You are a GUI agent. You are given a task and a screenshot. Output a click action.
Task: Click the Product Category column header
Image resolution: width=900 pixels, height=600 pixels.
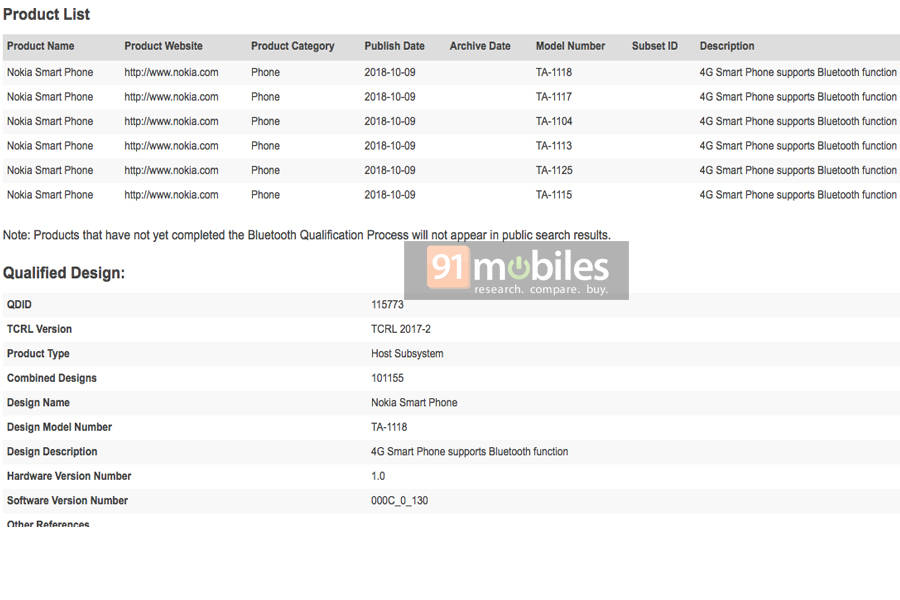[292, 46]
